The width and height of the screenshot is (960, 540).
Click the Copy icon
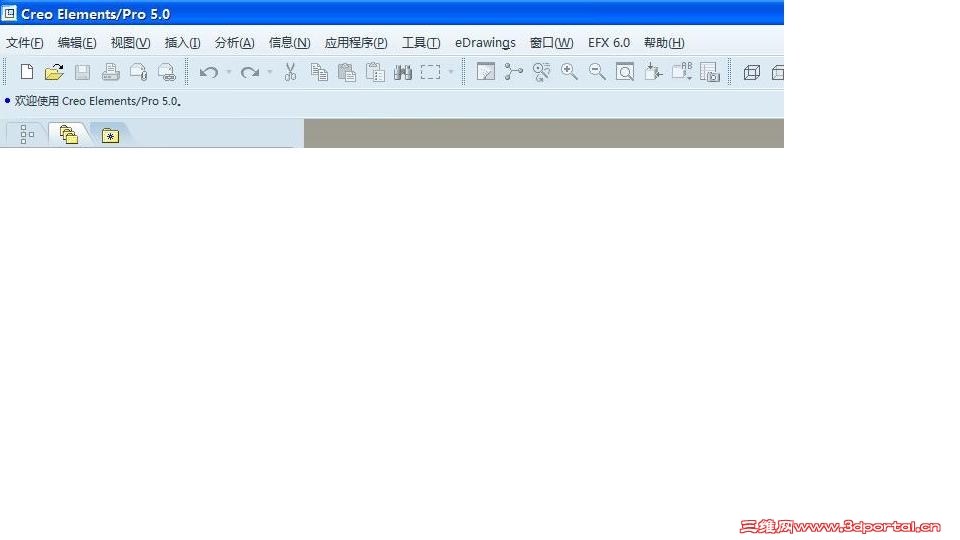pyautogui.click(x=319, y=72)
